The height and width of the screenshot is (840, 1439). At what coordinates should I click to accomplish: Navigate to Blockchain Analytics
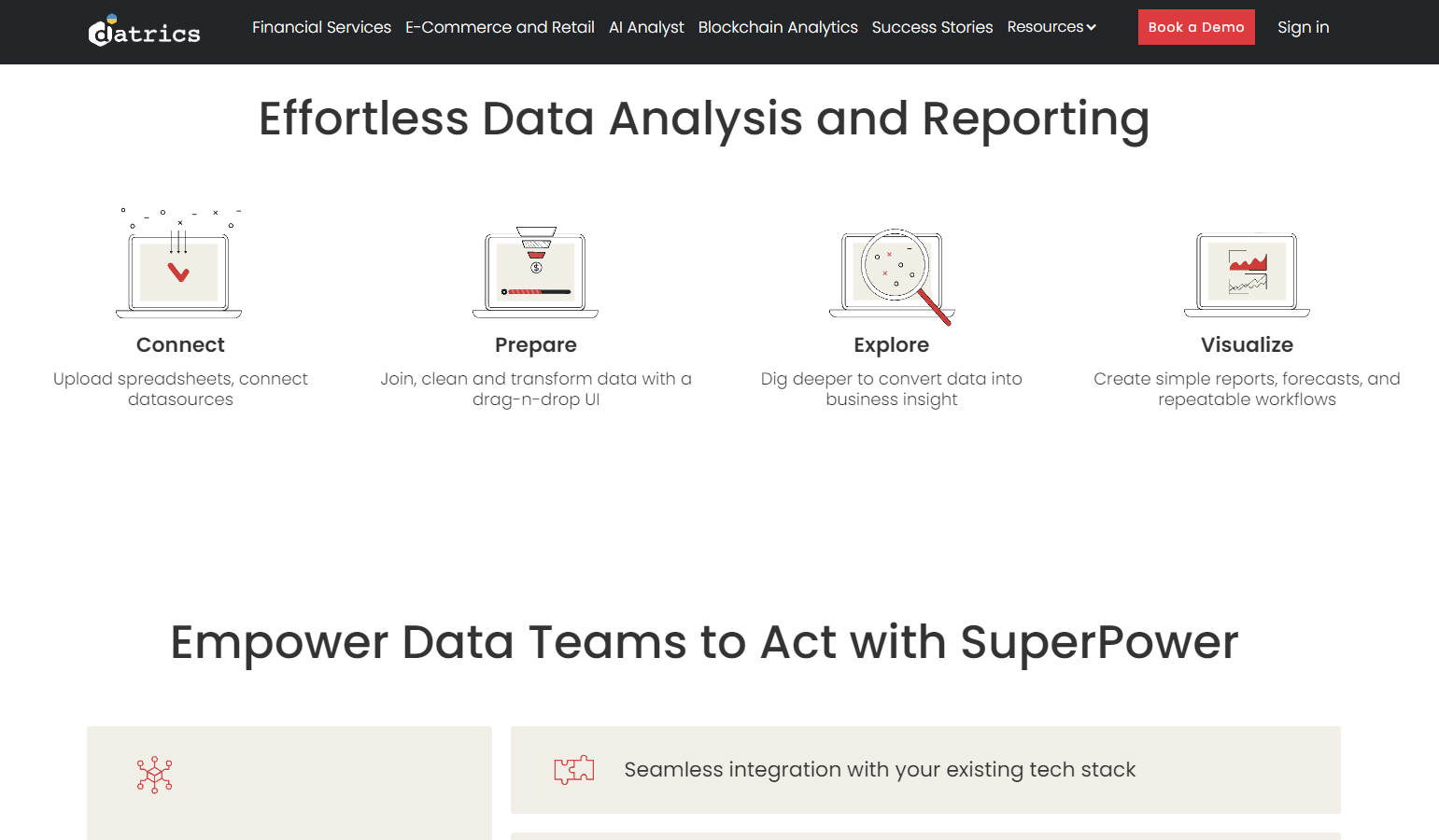click(x=778, y=27)
